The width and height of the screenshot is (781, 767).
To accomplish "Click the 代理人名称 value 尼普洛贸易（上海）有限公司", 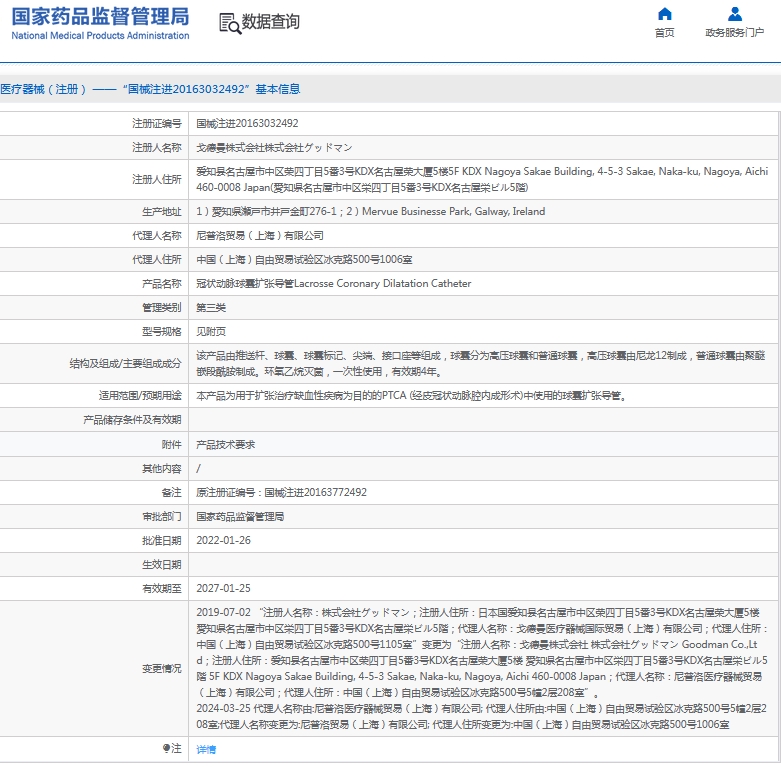I will (260, 236).
